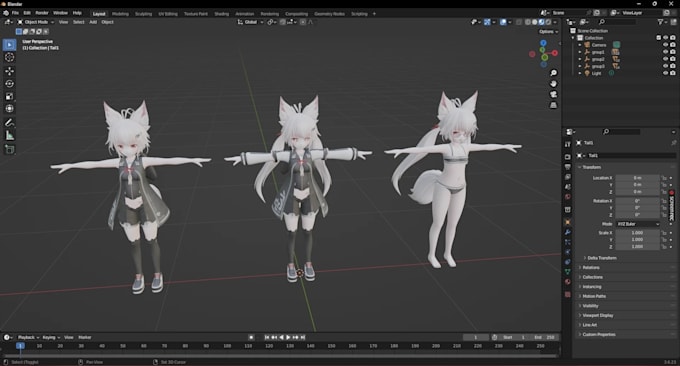Viewport: 680px width, 366px height.
Task: Expand the Relations panel
Action: (x=590, y=268)
